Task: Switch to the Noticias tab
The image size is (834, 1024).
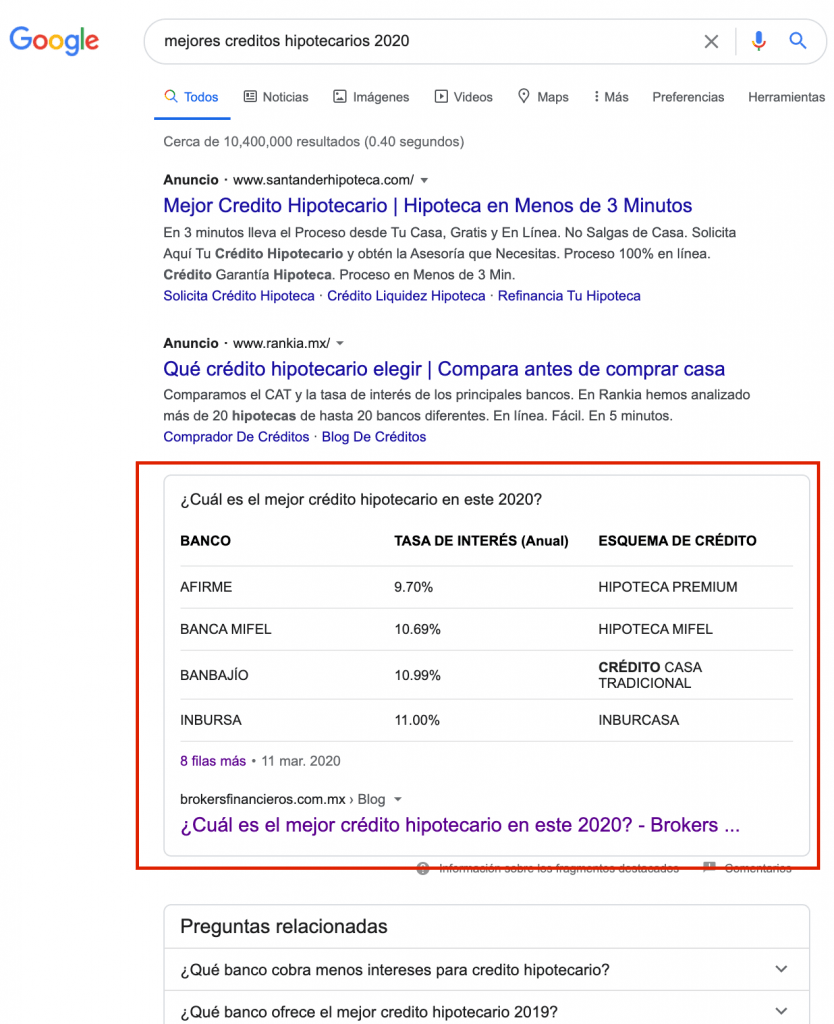Action: (x=276, y=97)
